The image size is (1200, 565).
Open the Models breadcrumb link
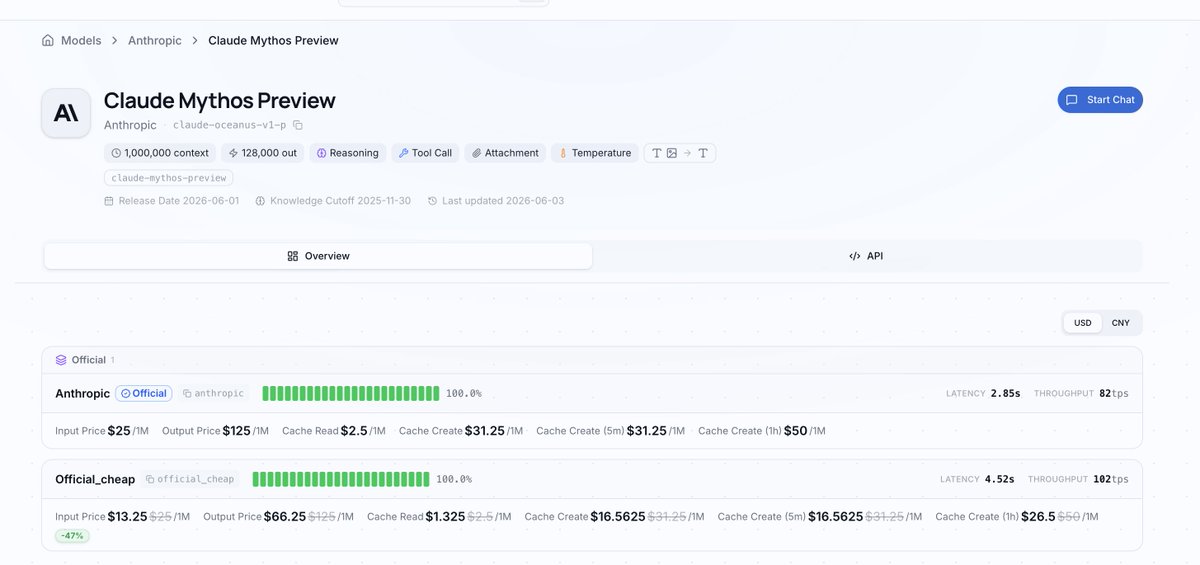pyautogui.click(x=81, y=41)
